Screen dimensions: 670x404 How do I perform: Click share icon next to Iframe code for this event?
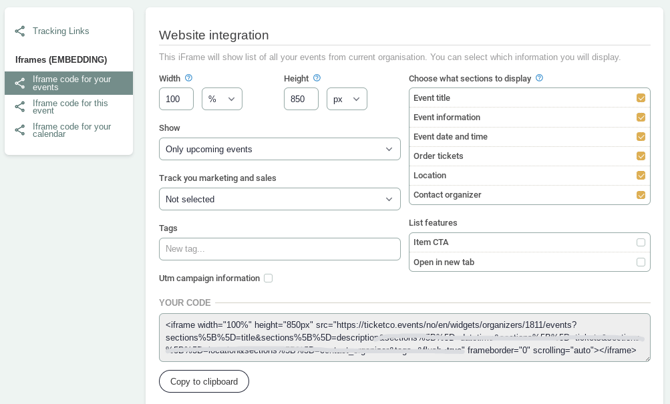pyautogui.click(x=20, y=106)
